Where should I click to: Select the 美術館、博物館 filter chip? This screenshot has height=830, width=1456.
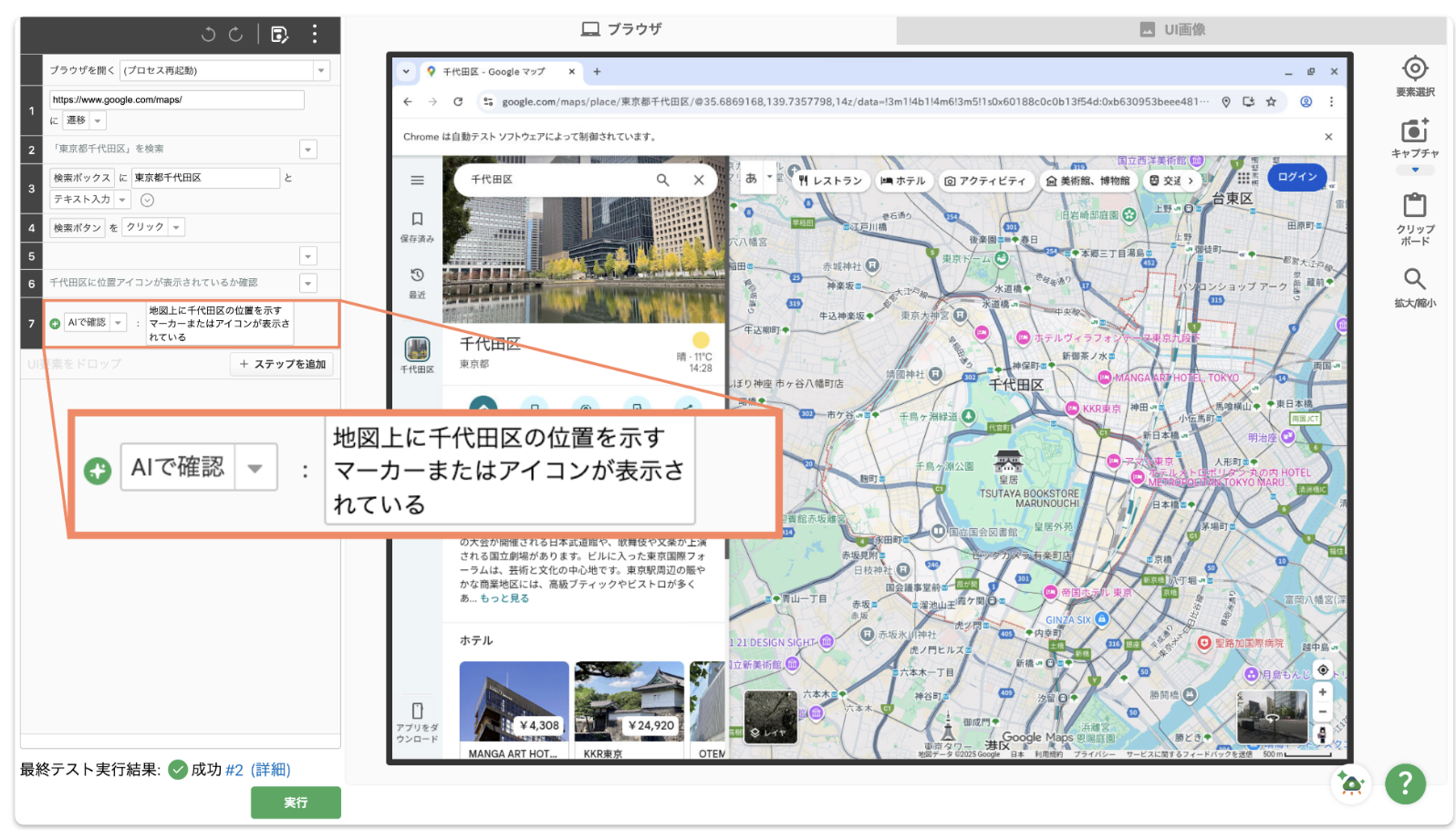coord(1087,181)
